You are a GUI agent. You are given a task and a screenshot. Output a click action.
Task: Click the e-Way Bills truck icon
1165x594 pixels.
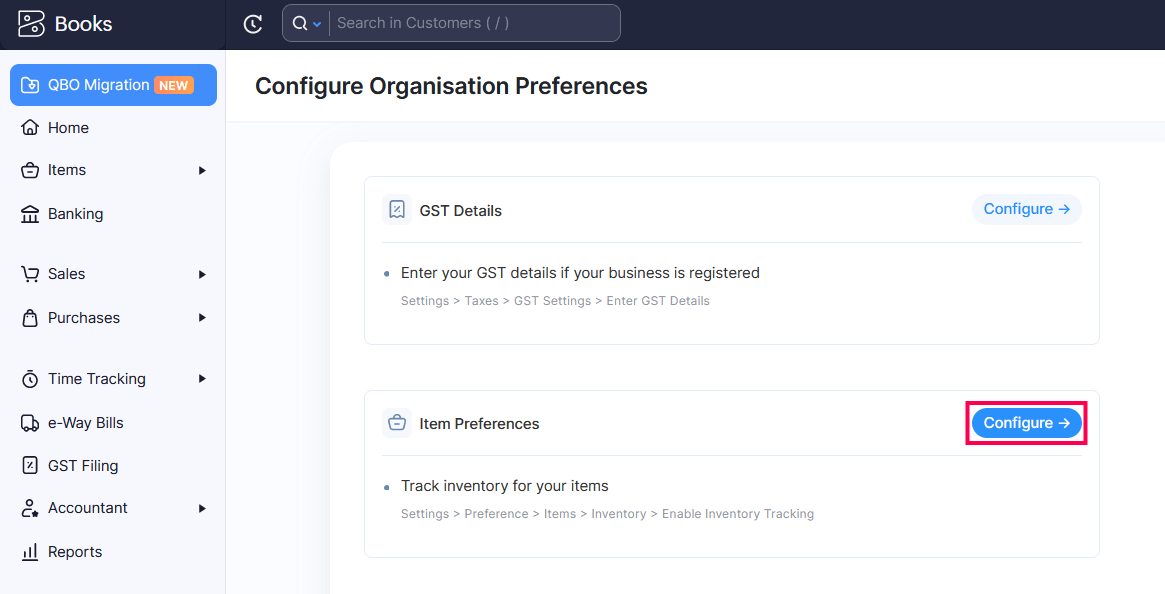click(x=29, y=422)
